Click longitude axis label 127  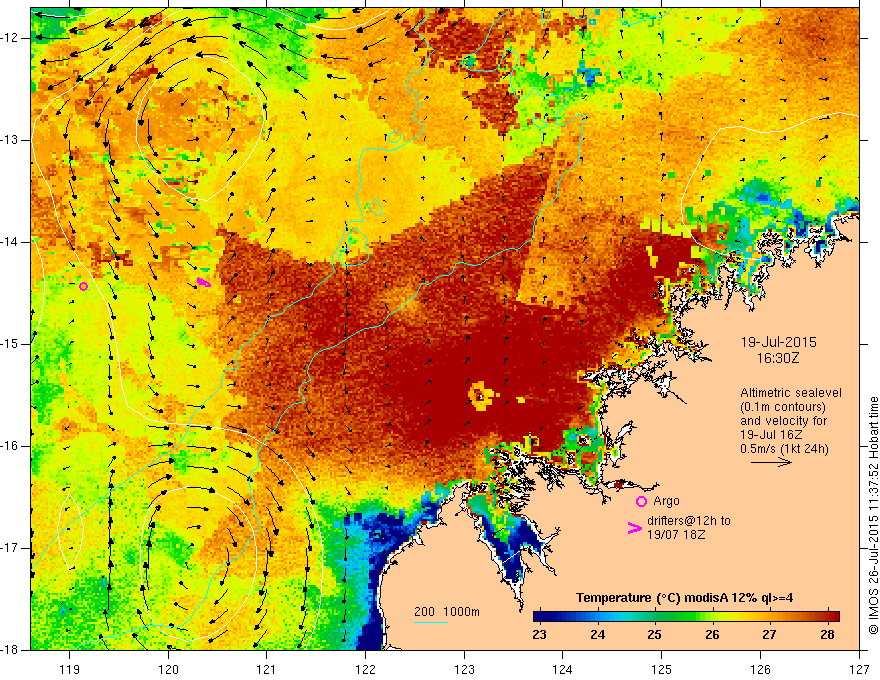(859, 669)
